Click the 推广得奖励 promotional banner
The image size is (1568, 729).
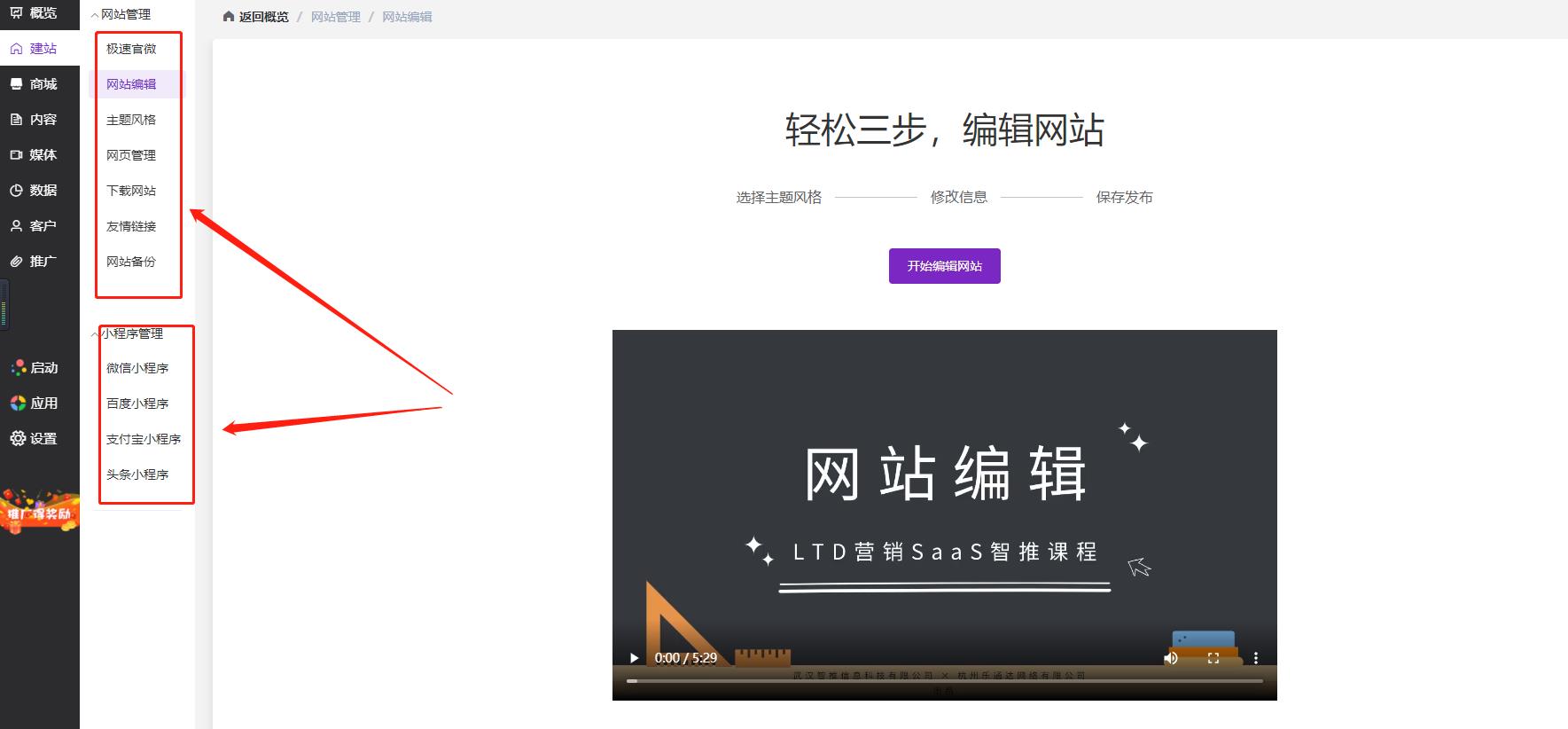tap(39, 512)
